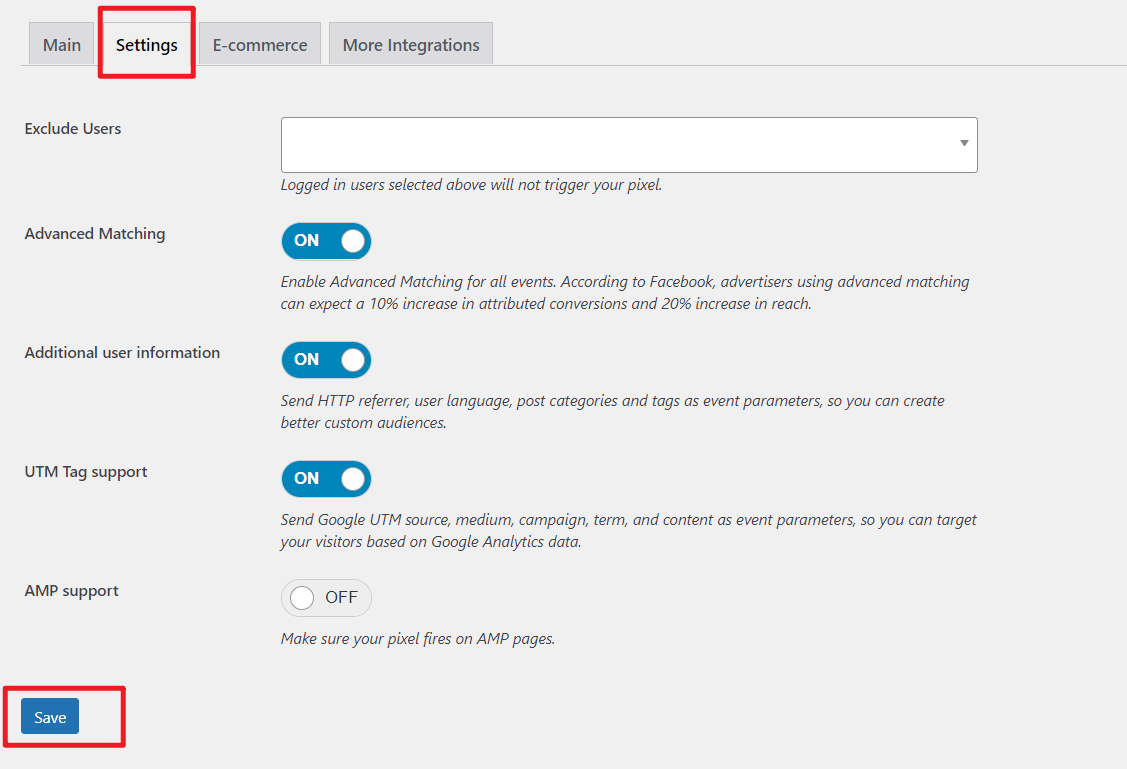Go to More Integrations tab
Image resolution: width=1127 pixels, height=769 pixels.
(x=411, y=45)
